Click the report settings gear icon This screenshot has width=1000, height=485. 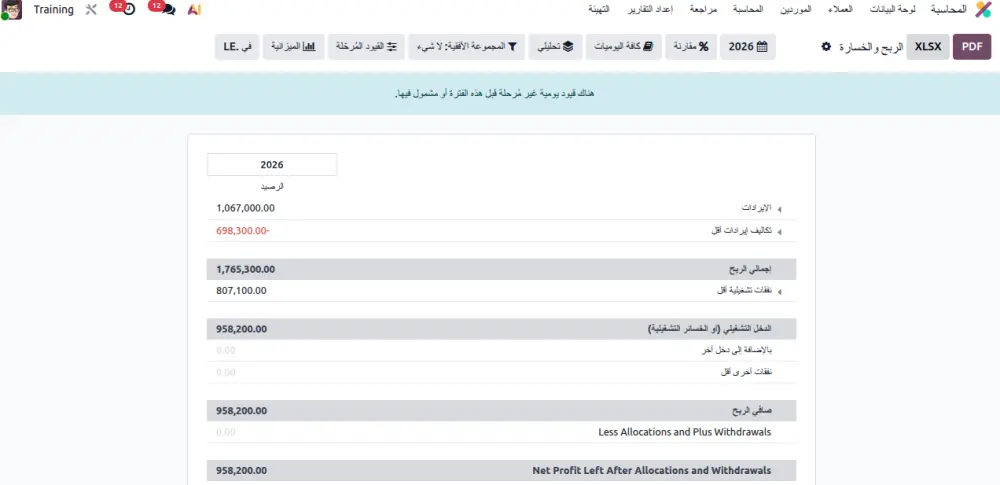826,47
